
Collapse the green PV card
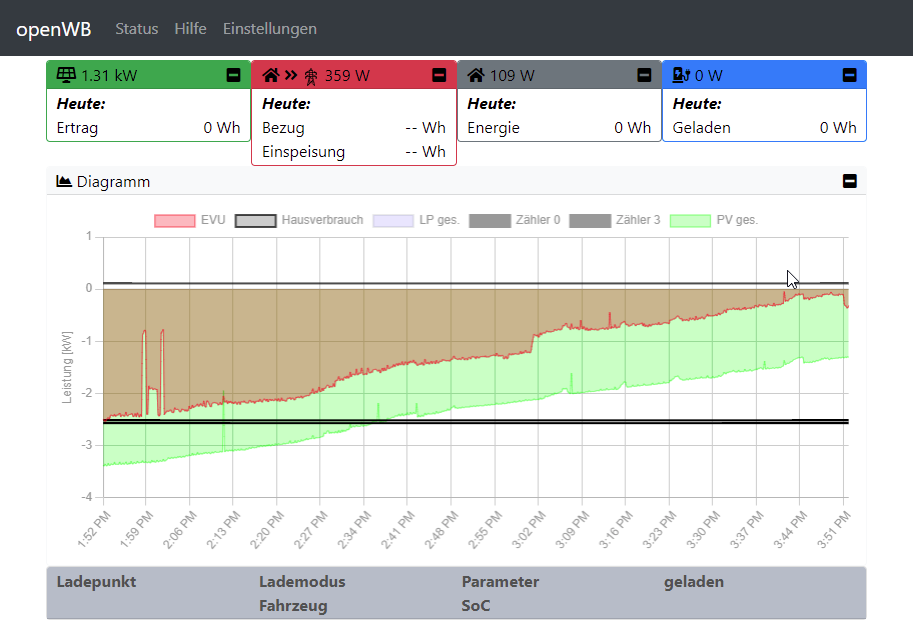(234, 75)
